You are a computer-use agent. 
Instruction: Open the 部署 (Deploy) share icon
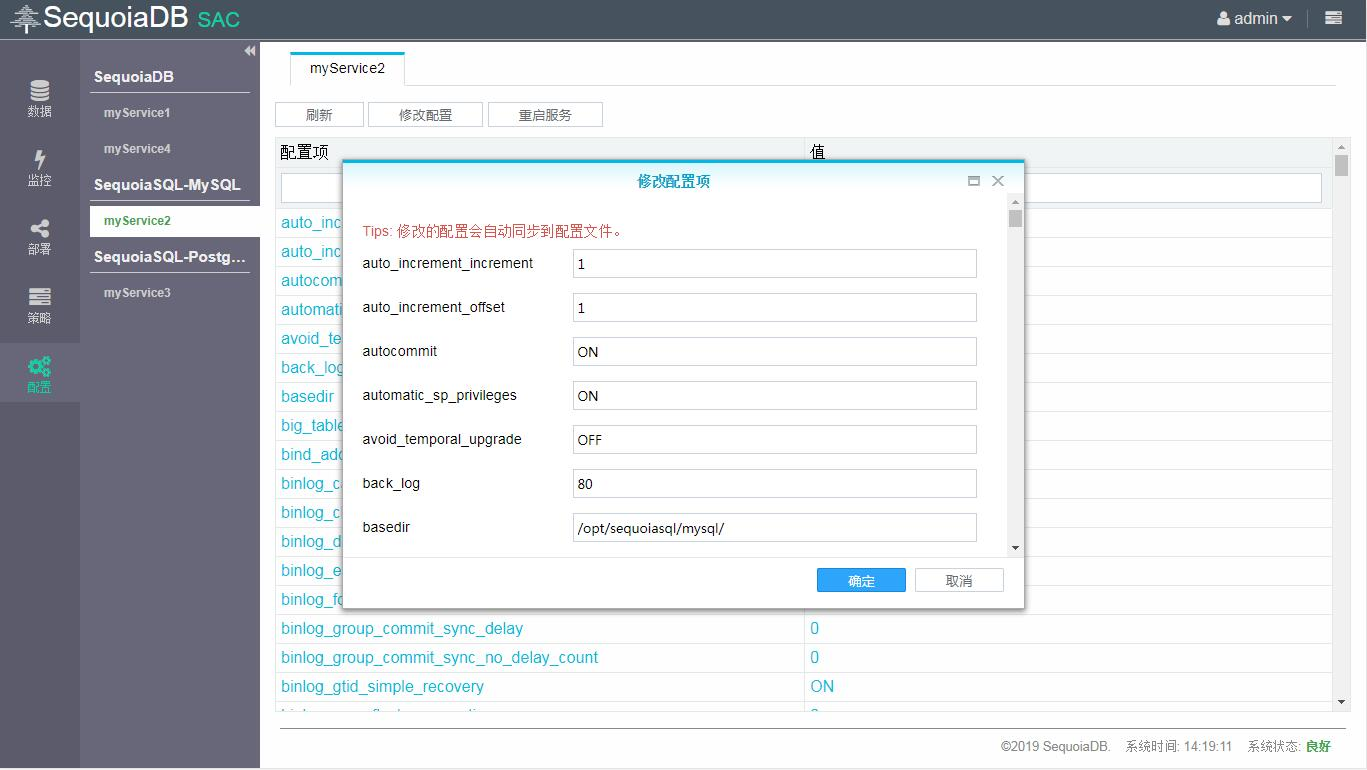tap(39, 236)
